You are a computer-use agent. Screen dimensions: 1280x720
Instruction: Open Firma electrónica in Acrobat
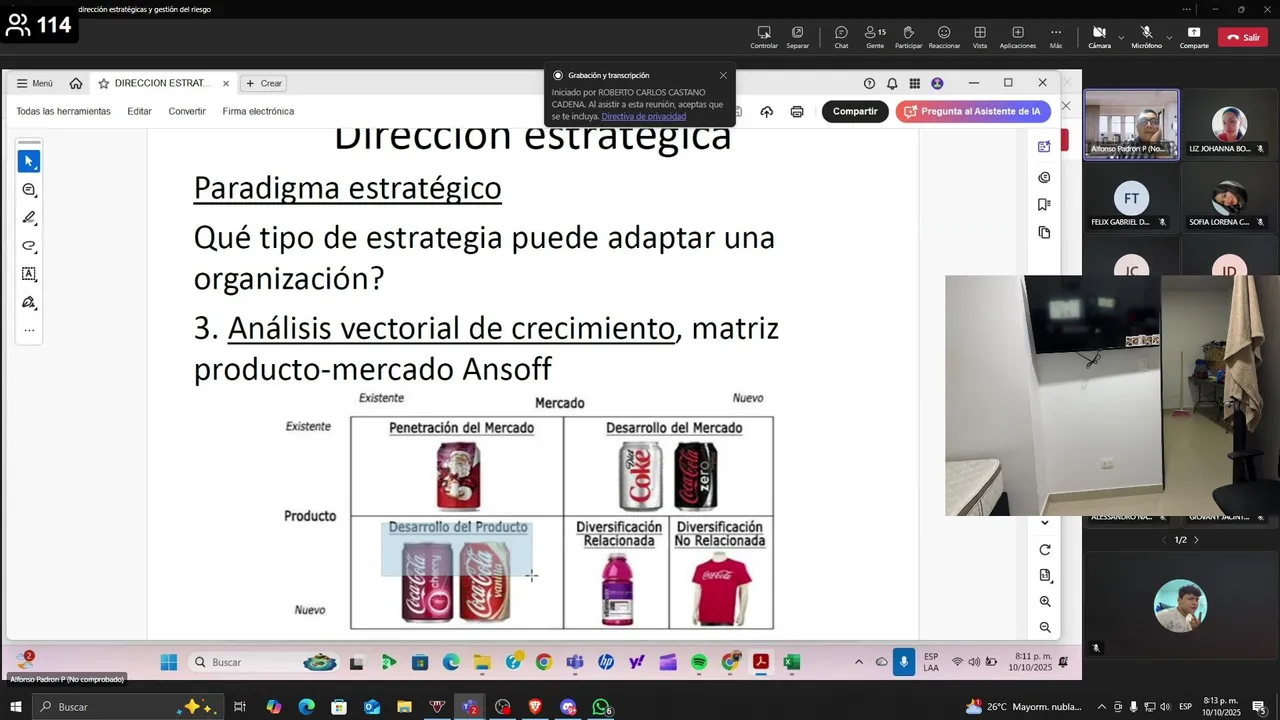pos(258,111)
